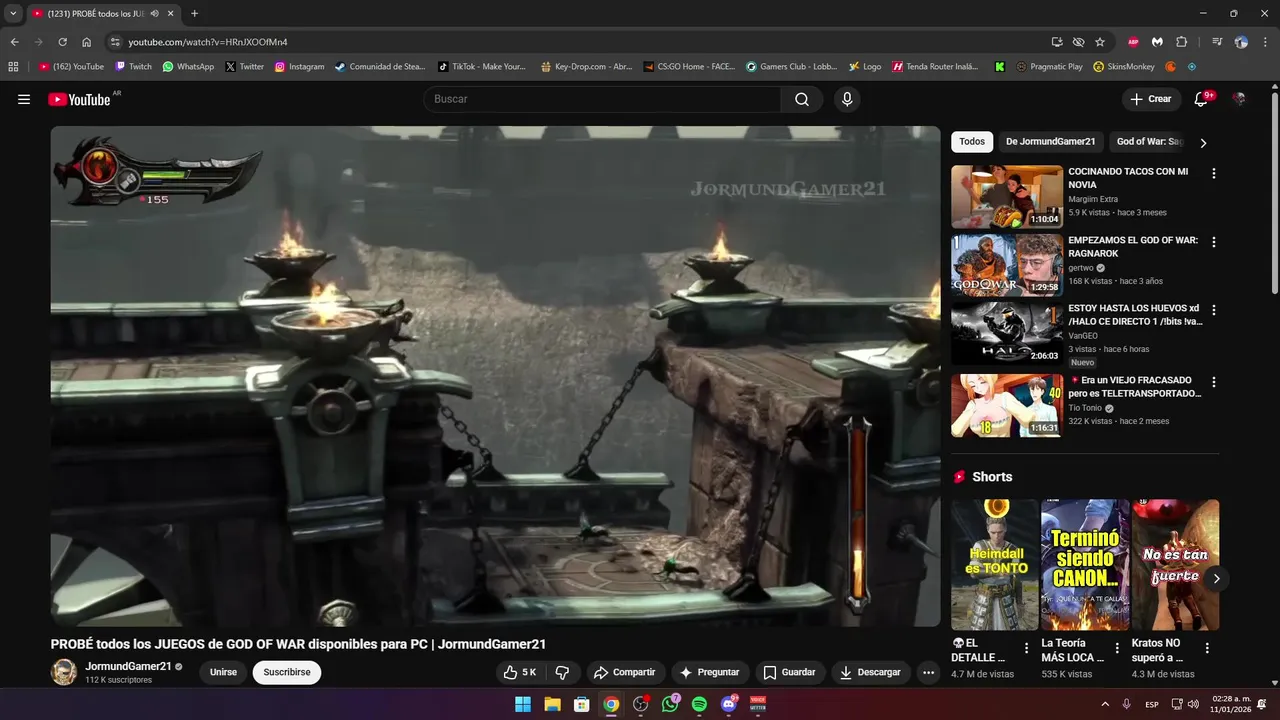Open the COCINANDO TACOS CON MI NOVIA thumbnail

[1007, 197]
